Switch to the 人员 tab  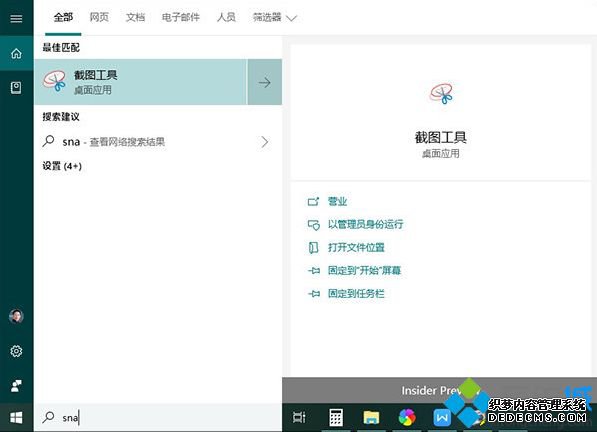click(226, 17)
